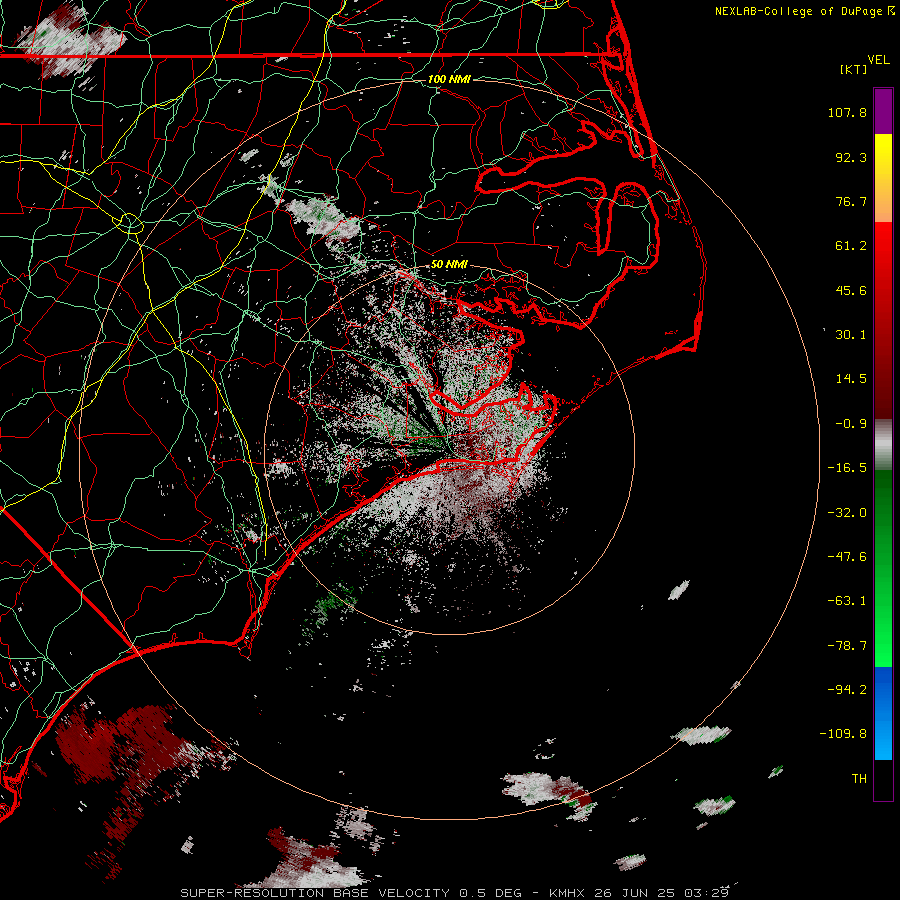Select the 14.5 velocity scale value

point(851,379)
